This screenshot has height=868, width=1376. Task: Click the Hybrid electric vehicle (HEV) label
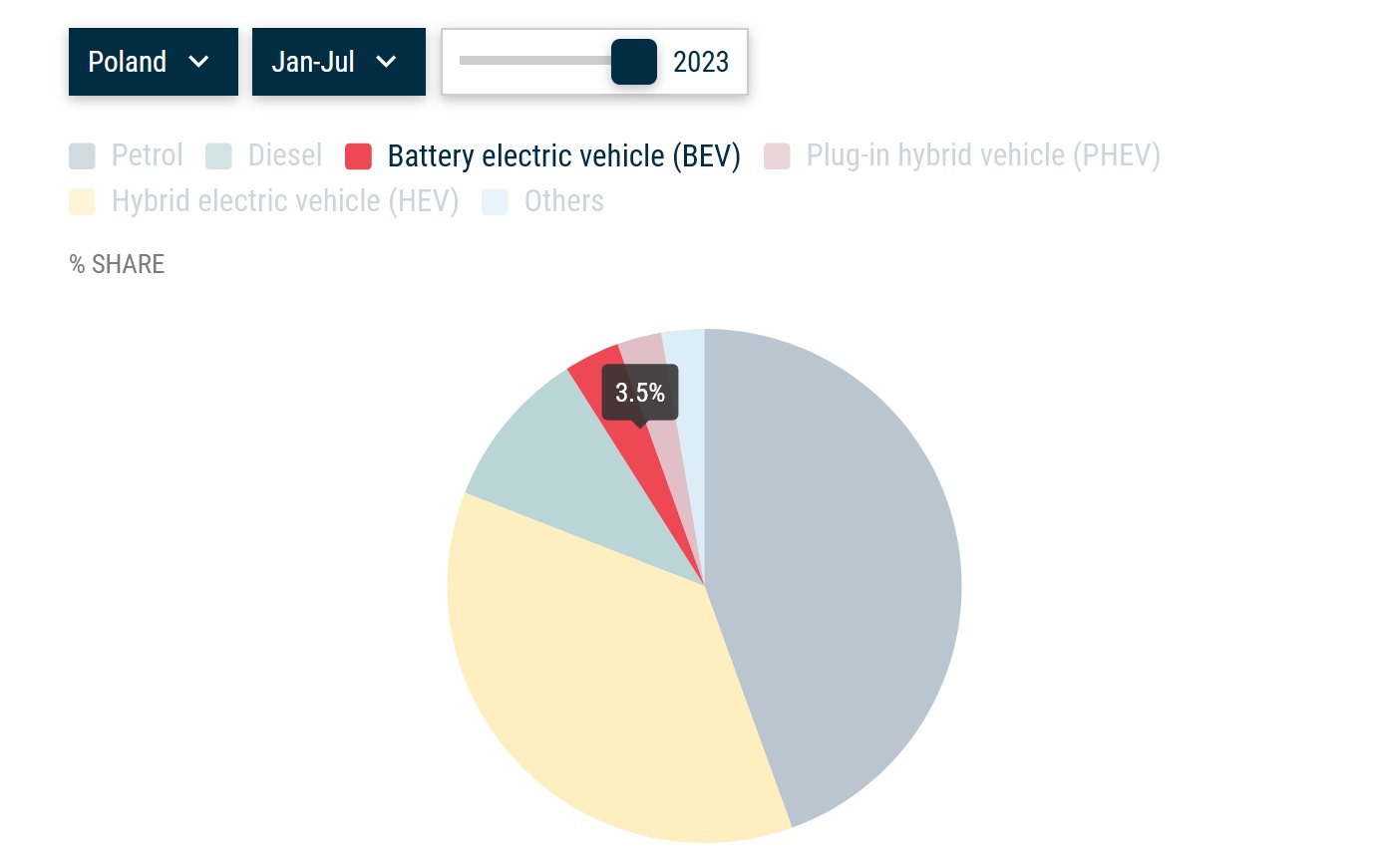285,202
